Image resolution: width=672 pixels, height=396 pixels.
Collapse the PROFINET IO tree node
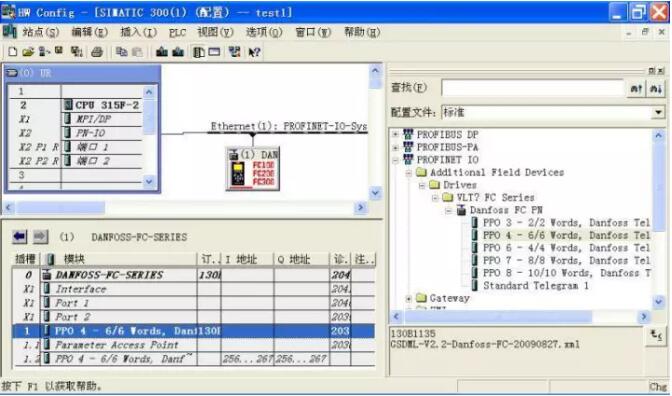pyautogui.click(x=395, y=160)
